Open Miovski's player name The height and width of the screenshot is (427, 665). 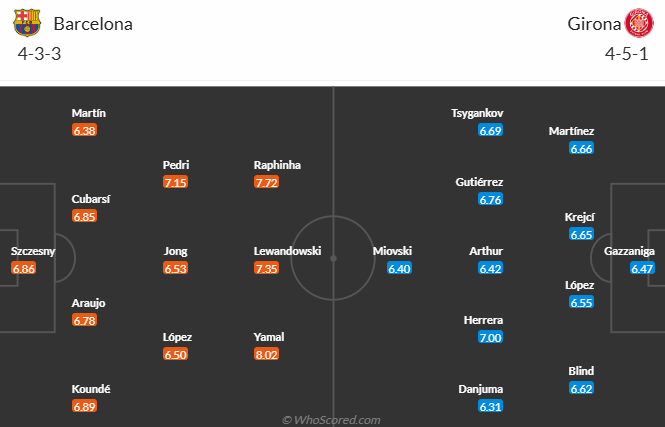392,251
